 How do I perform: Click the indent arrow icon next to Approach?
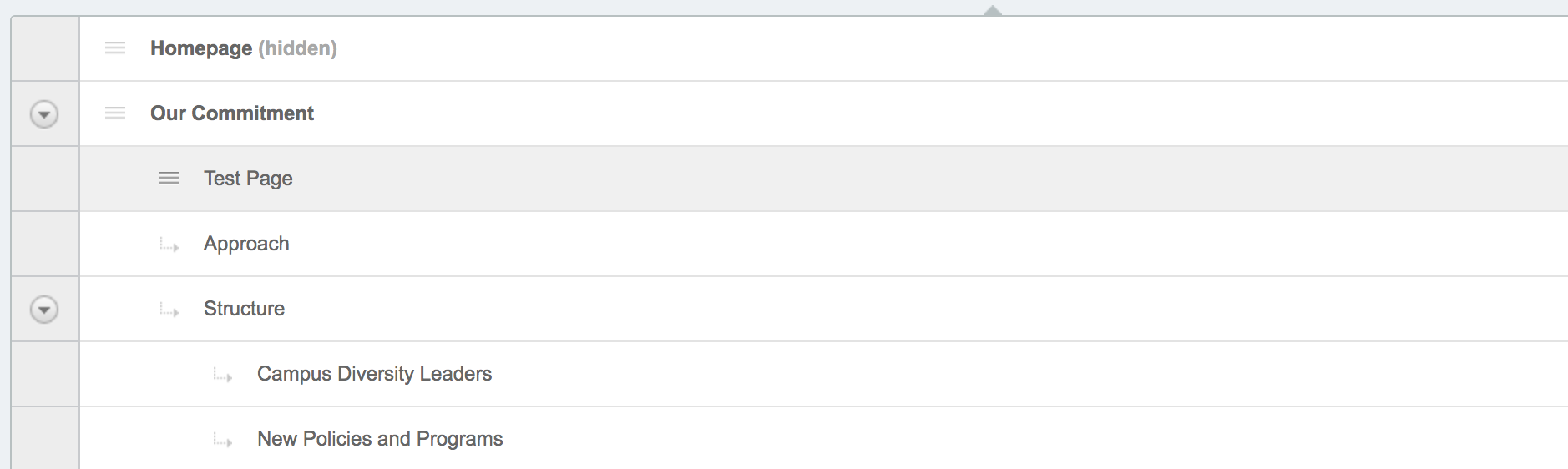169,245
